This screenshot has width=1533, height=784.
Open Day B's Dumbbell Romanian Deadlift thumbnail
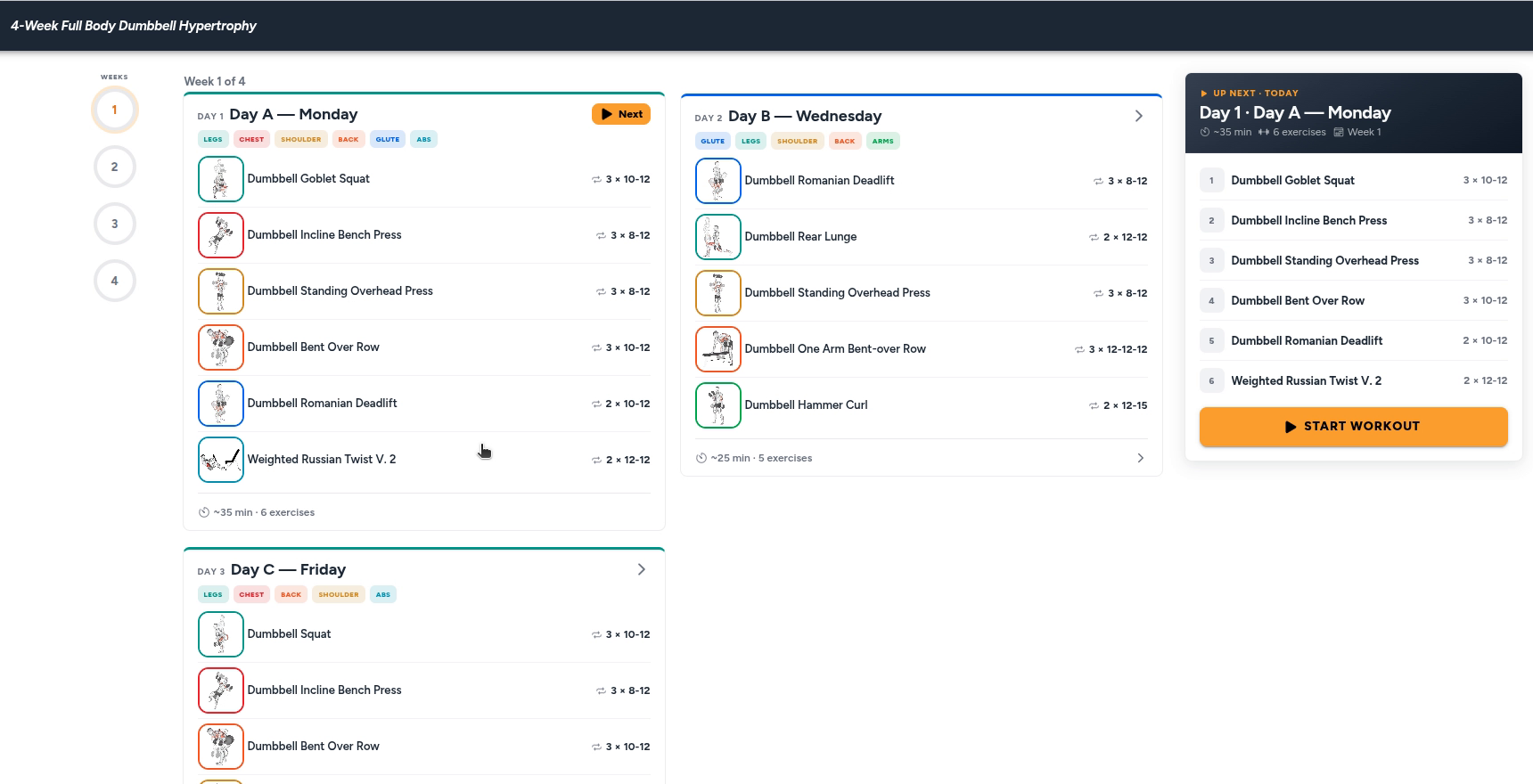[718, 181]
